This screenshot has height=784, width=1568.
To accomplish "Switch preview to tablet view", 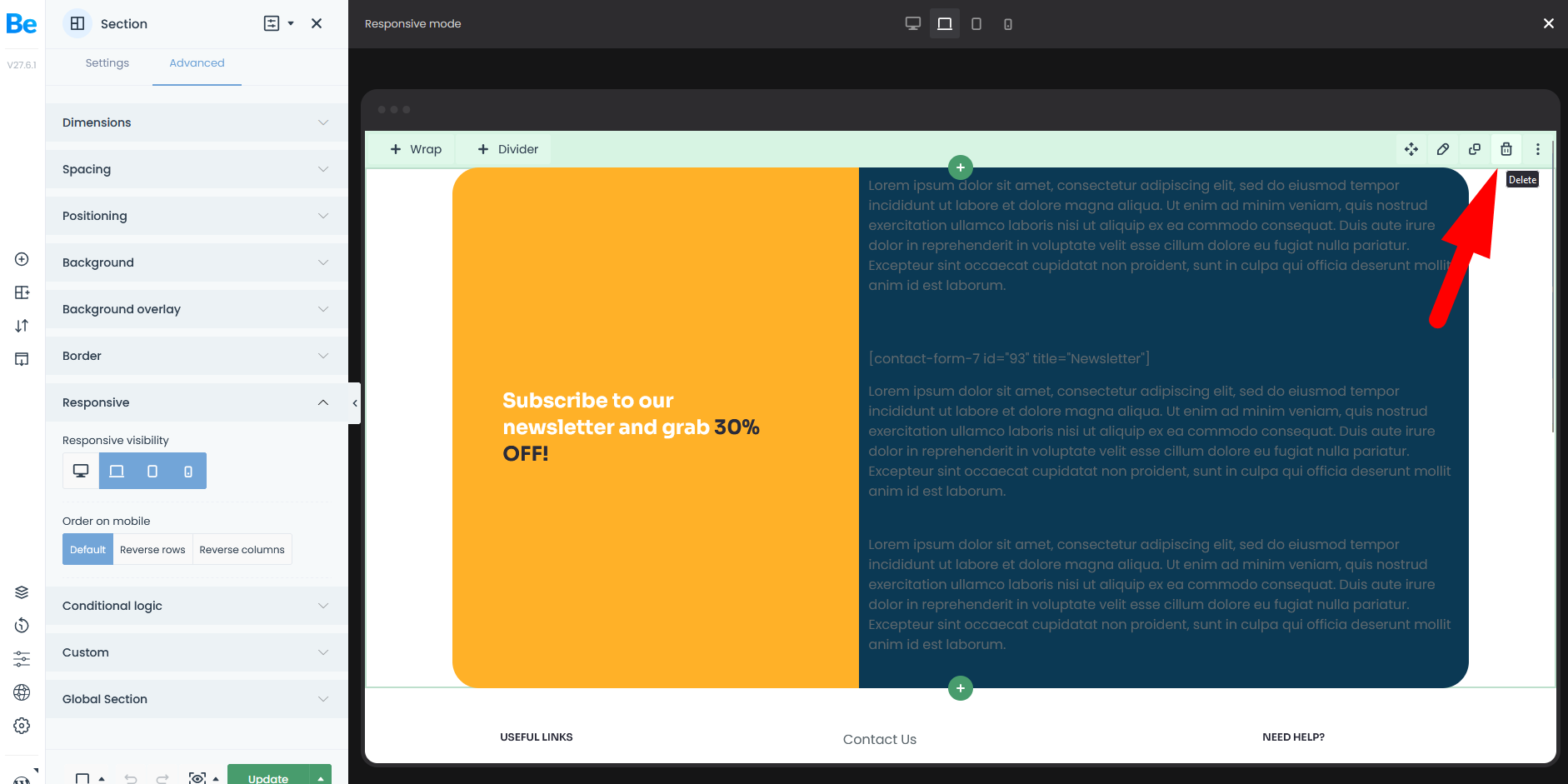I will (x=976, y=23).
